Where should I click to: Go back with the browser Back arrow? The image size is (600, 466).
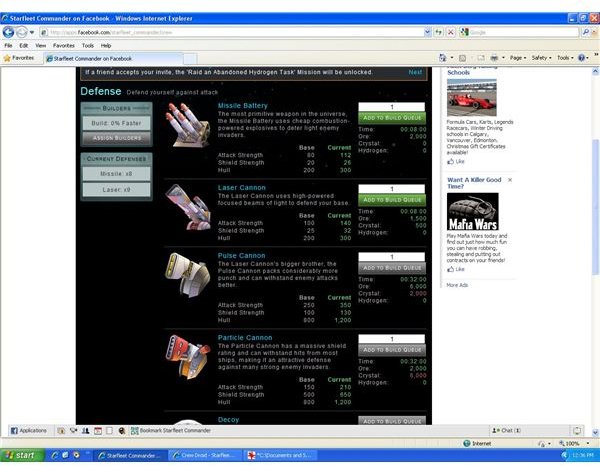tap(8, 32)
